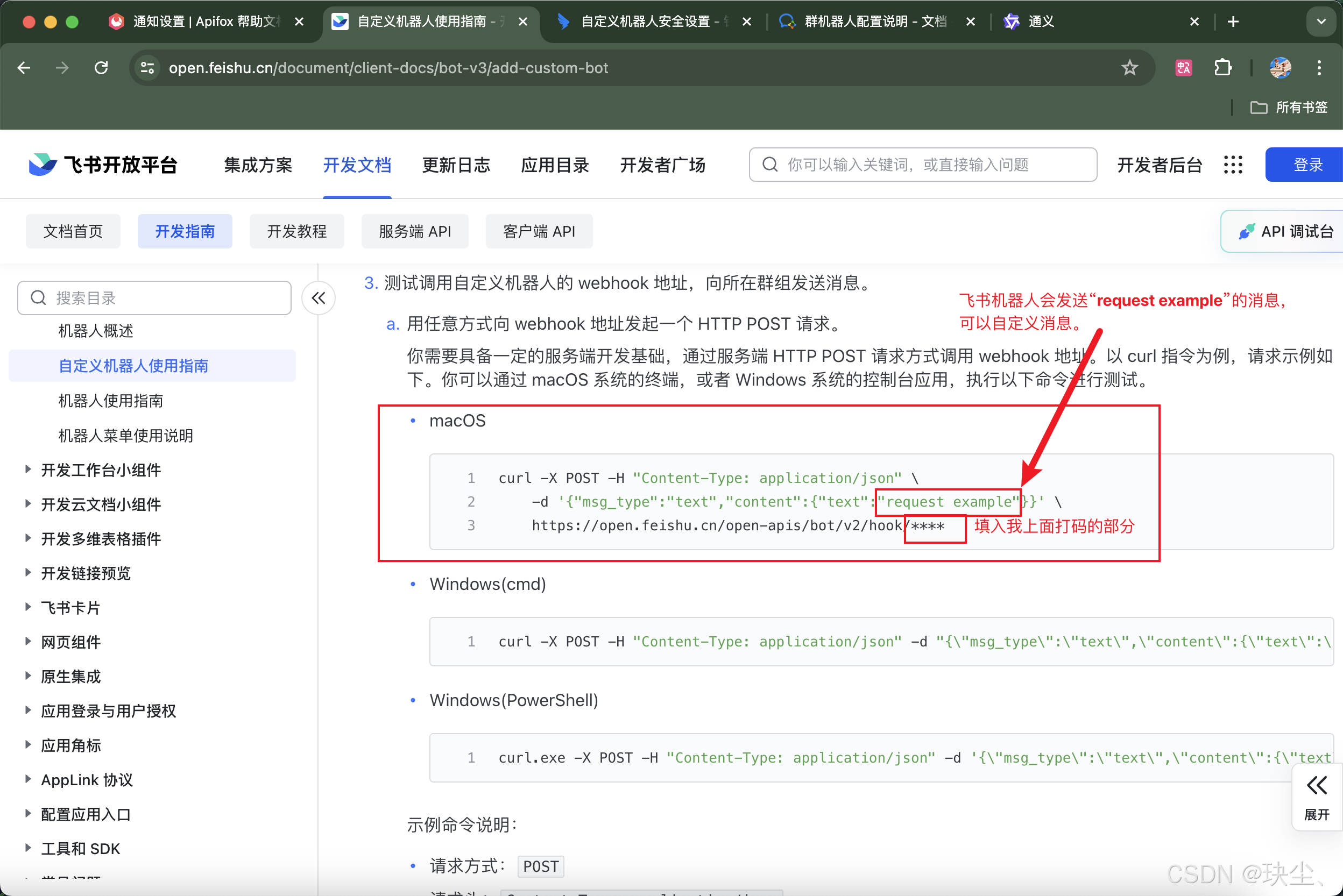Open the 开发者广场 nav item
Image resolution: width=1343 pixels, height=896 pixels.
point(662,165)
